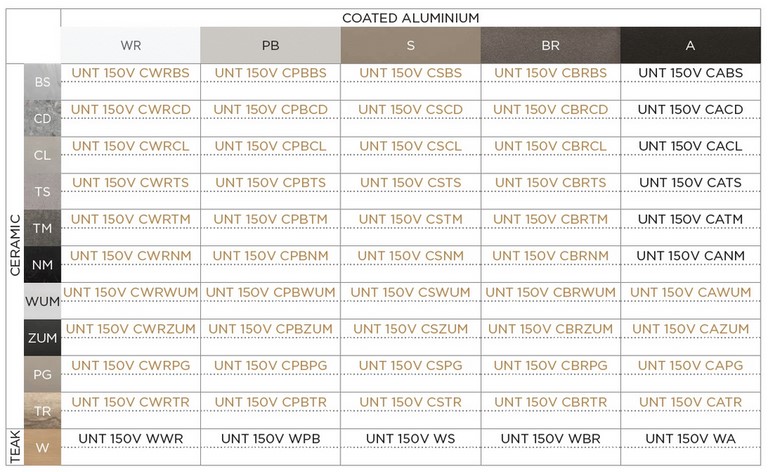Click product code UNT 150V CWRBS

click(x=130, y=73)
